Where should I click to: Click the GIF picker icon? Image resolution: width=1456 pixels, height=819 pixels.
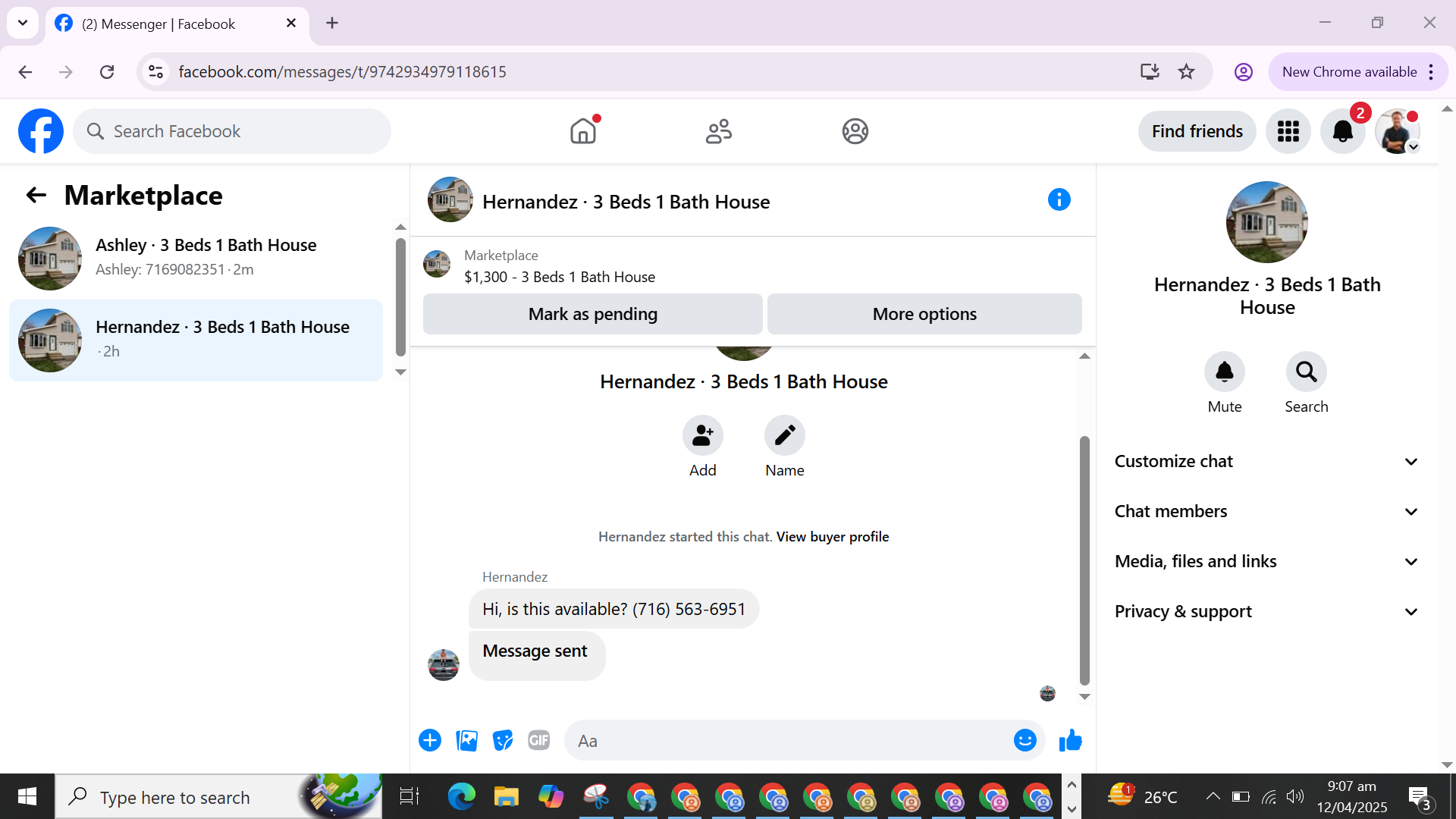coord(538,740)
